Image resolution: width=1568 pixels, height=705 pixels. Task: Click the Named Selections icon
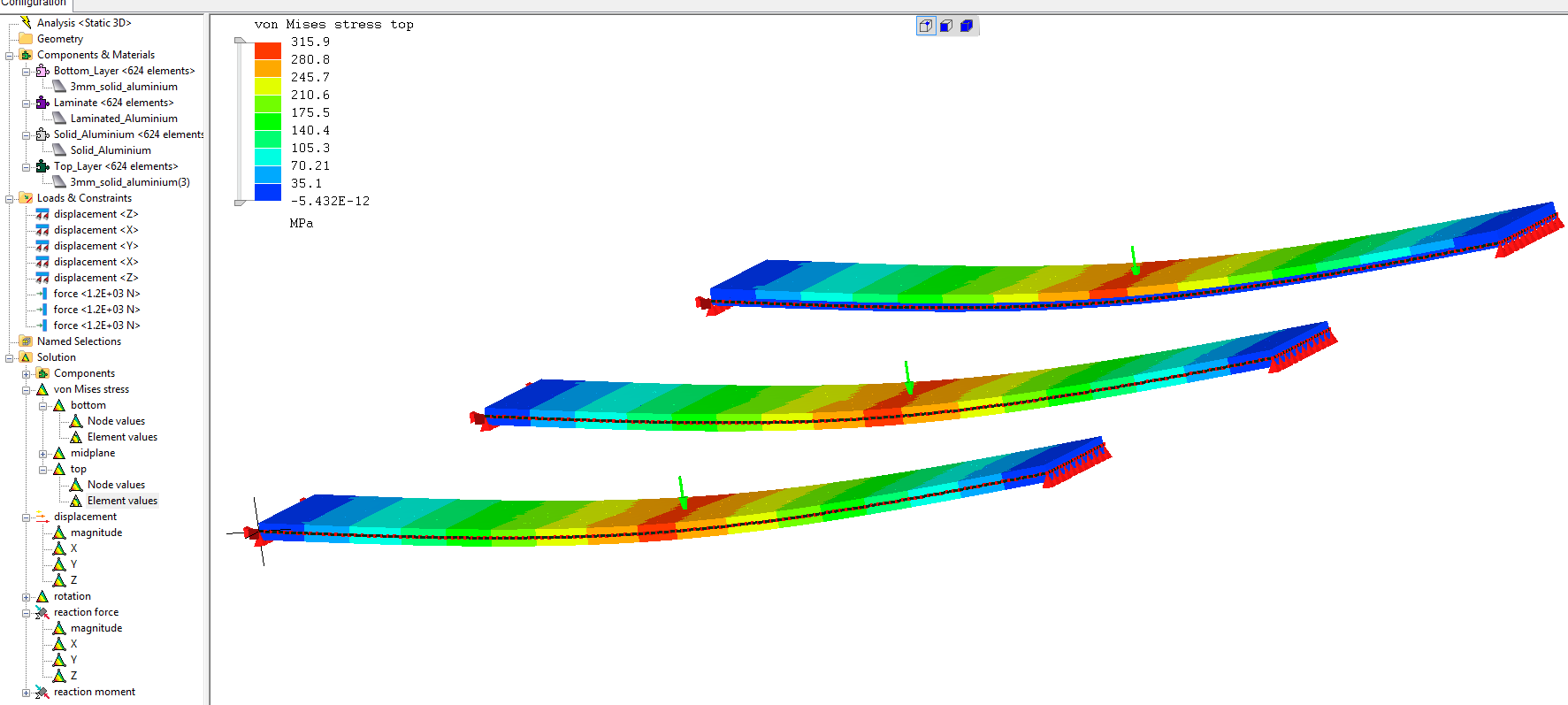[x=26, y=341]
